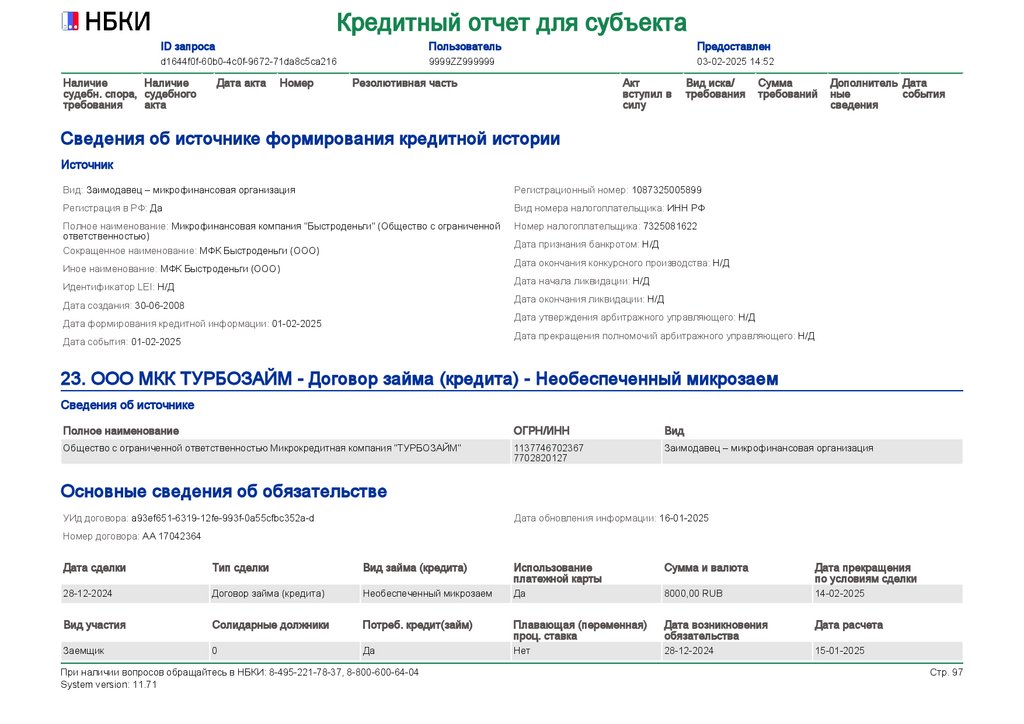Image resolution: width=1024 pixels, height=724 pixels.
Task: Click page number "Стр. 97"
Action: pos(946,672)
